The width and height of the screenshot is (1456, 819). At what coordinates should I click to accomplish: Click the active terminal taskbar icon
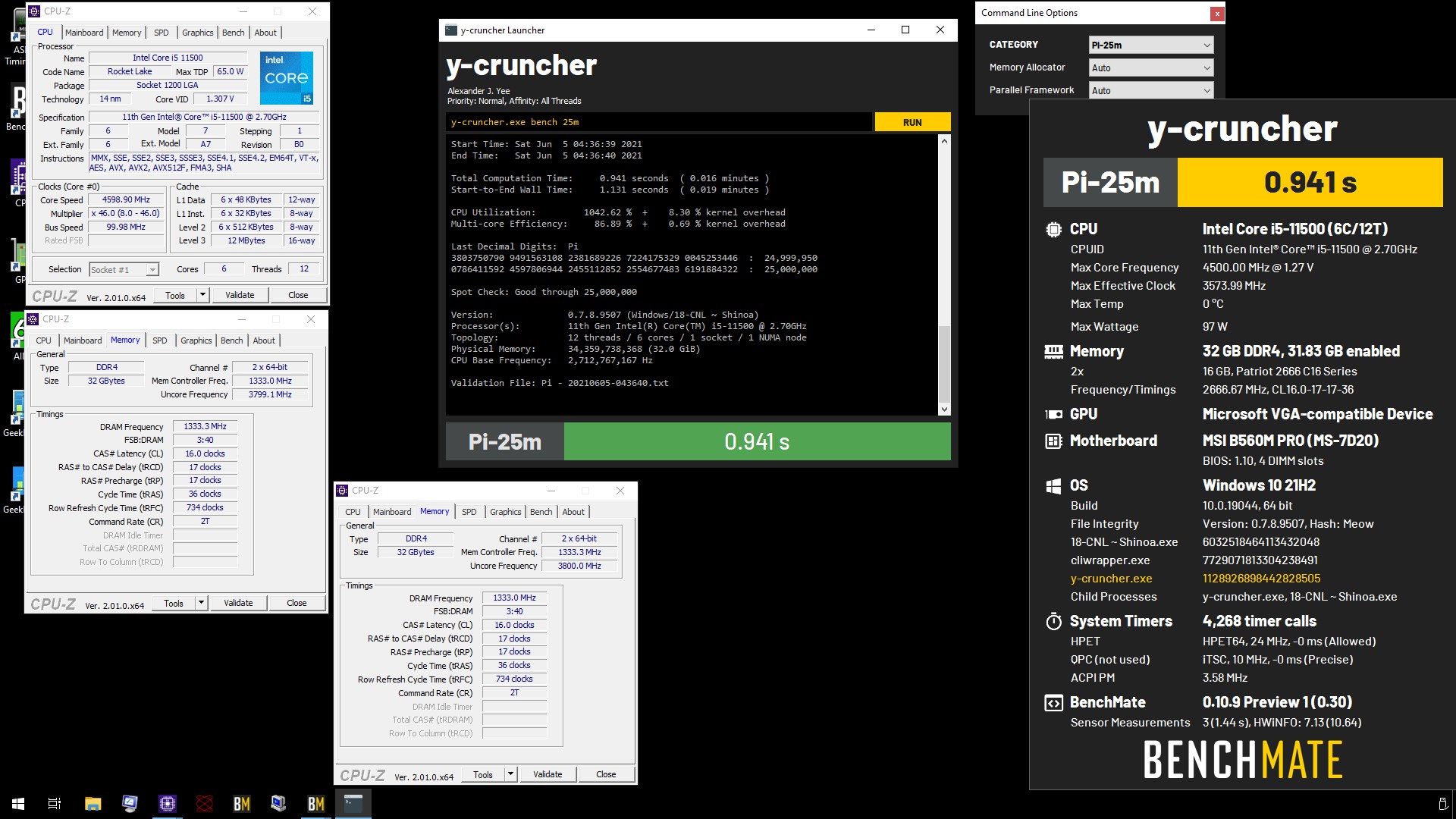353,803
